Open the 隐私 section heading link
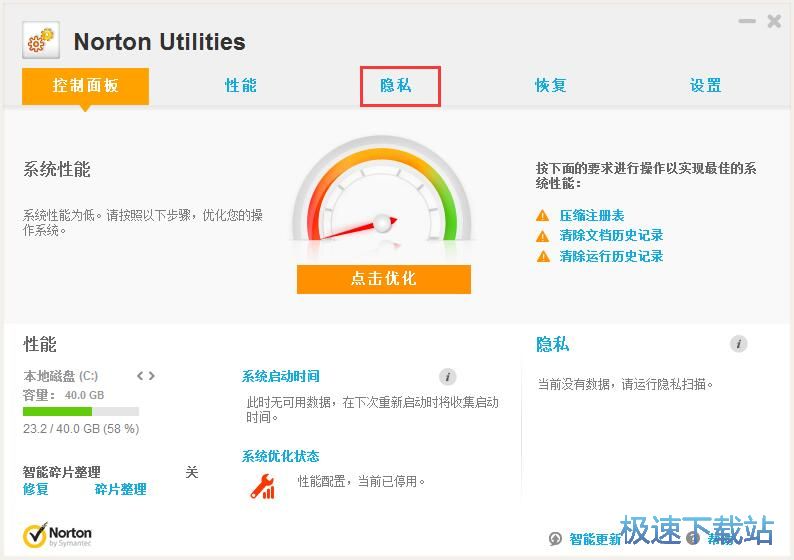Viewport: 794px width, 560px height. [x=552, y=344]
